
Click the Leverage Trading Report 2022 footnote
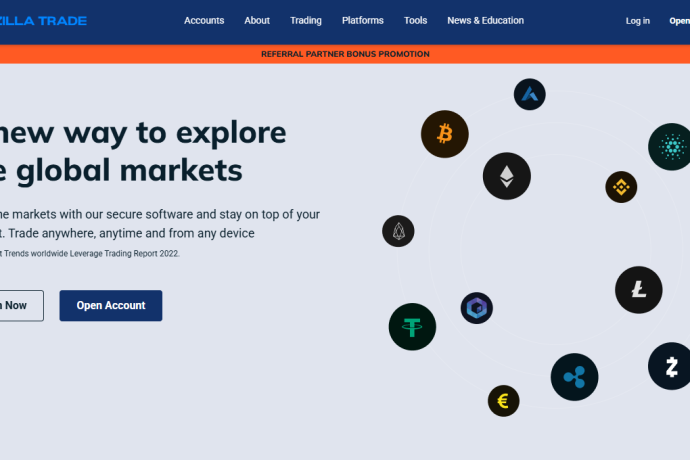tap(90, 254)
